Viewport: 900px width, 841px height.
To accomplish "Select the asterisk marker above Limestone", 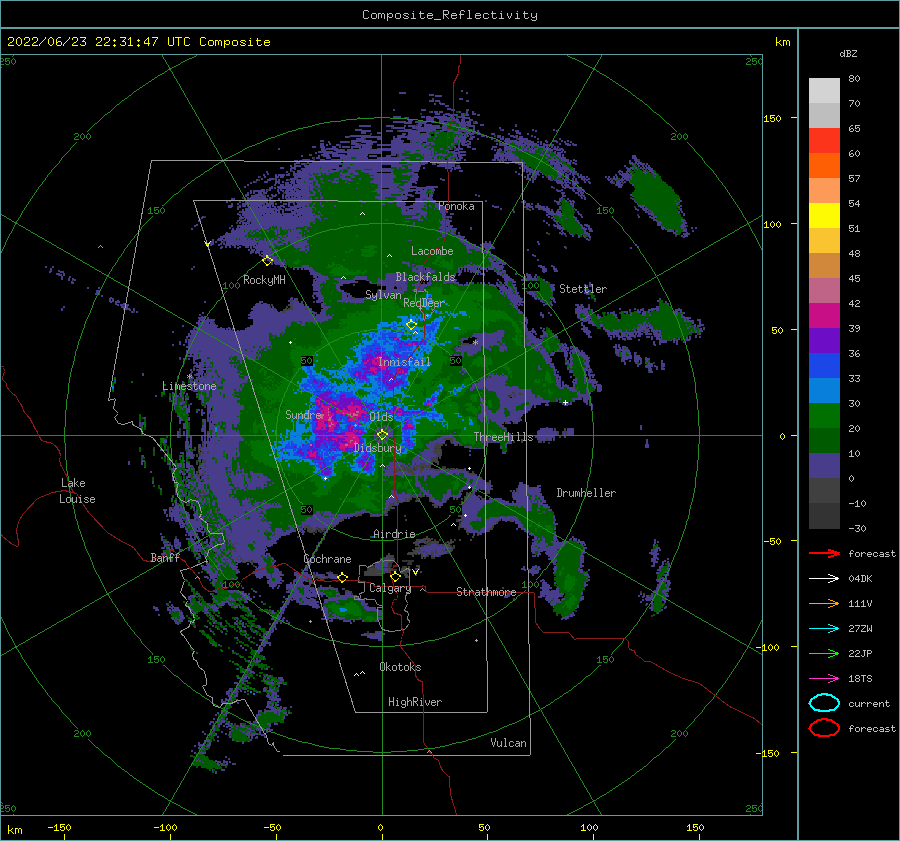I will pyautogui.click(x=189, y=377).
